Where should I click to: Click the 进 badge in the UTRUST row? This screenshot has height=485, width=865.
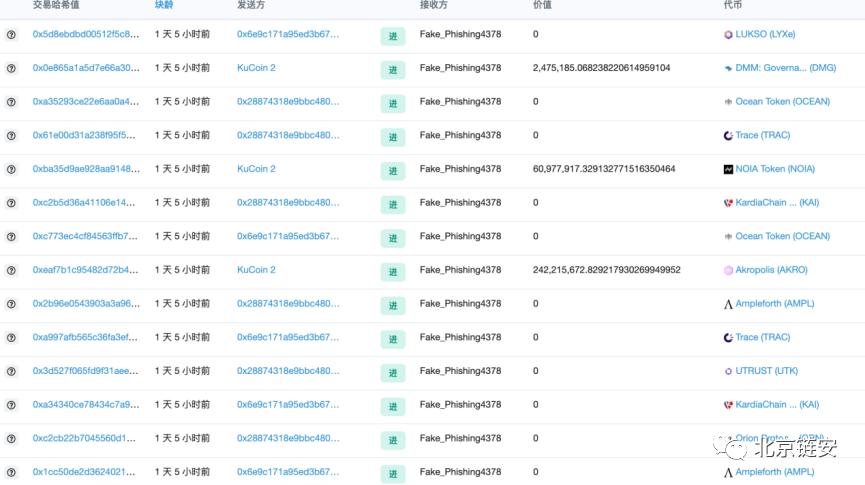tap(393, 373)
